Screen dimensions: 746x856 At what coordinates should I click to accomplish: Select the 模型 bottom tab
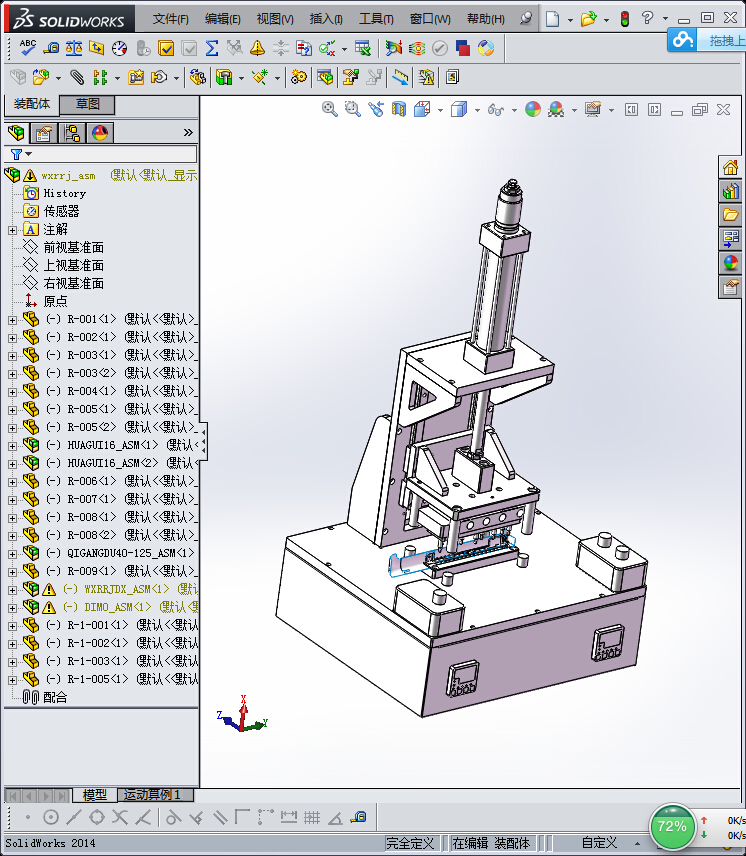[94, 794]
